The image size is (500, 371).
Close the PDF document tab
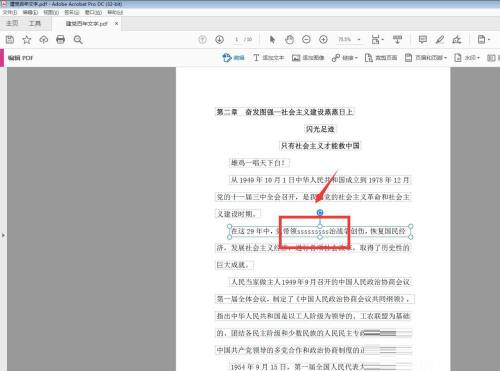pyautogui.click(x=116, y=24)
